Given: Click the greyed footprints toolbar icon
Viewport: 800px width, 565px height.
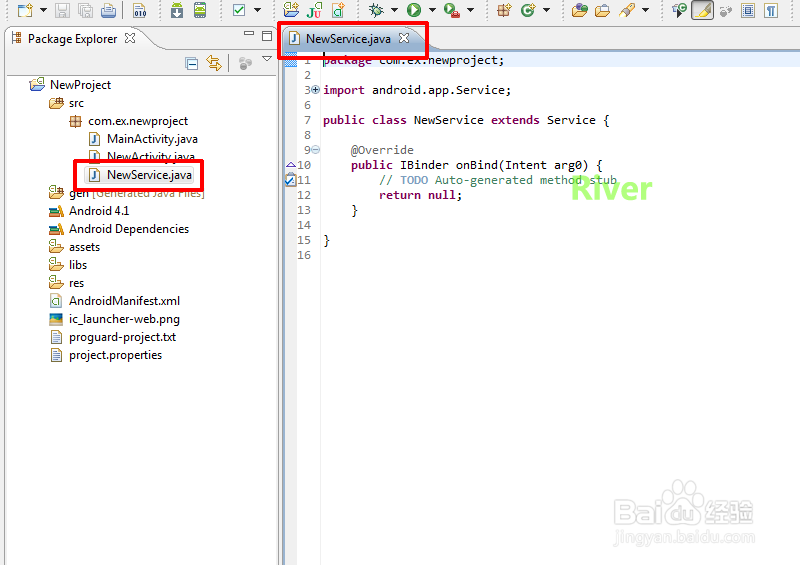Looking at the screenshot, I should (x=726, y=11).
